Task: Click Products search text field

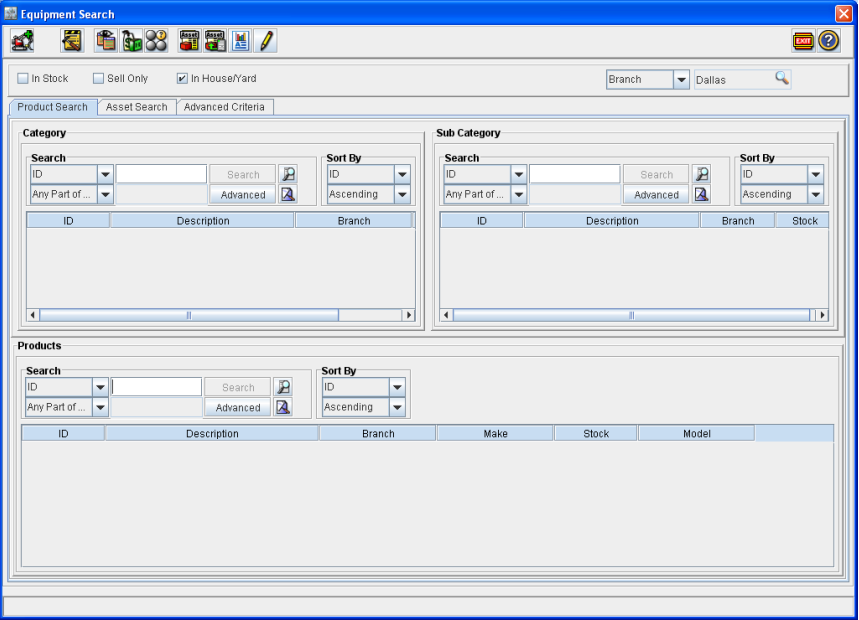Action: coord(156,387)
